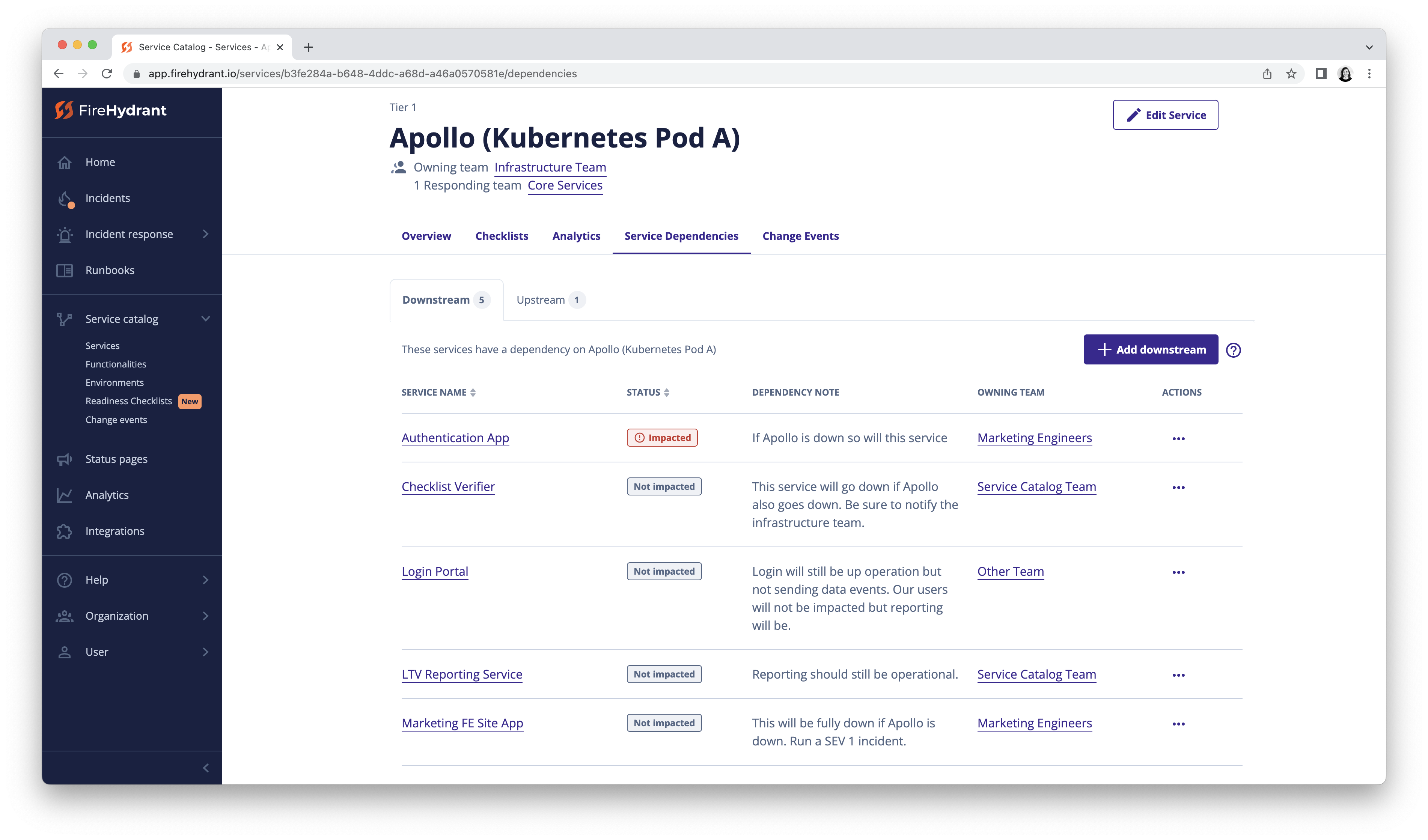Click the FireHydrant flame logo icon
Image resolution: width=1428 pixels, height=840 pixels.
(63, 110)
